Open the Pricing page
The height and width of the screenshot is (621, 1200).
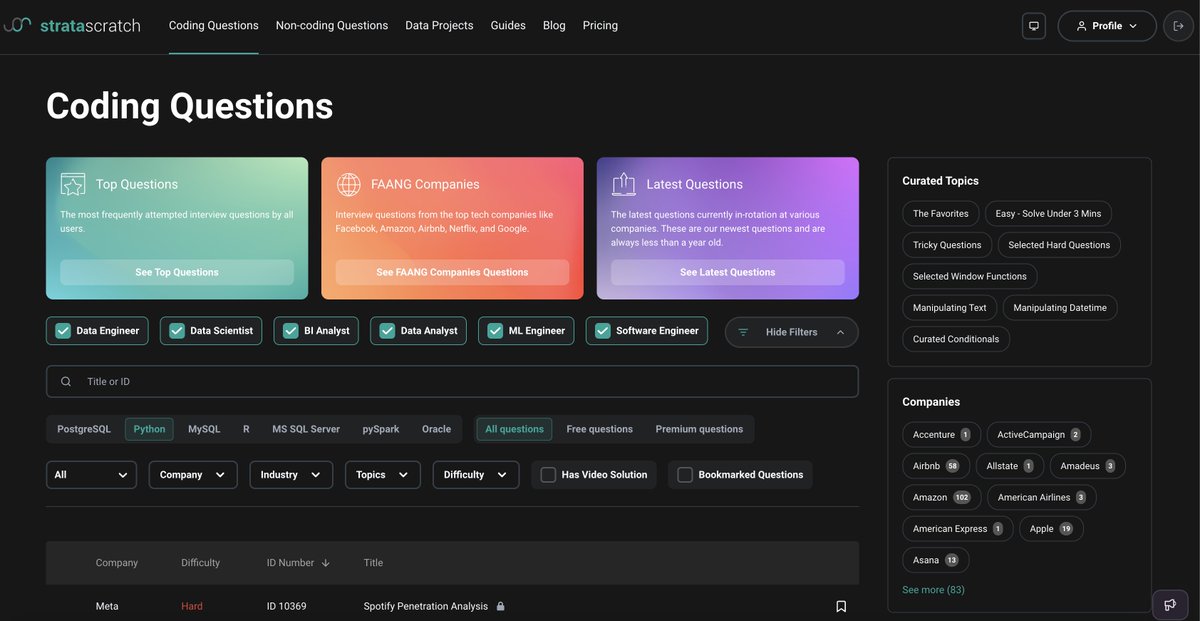(x=600, y=26)
